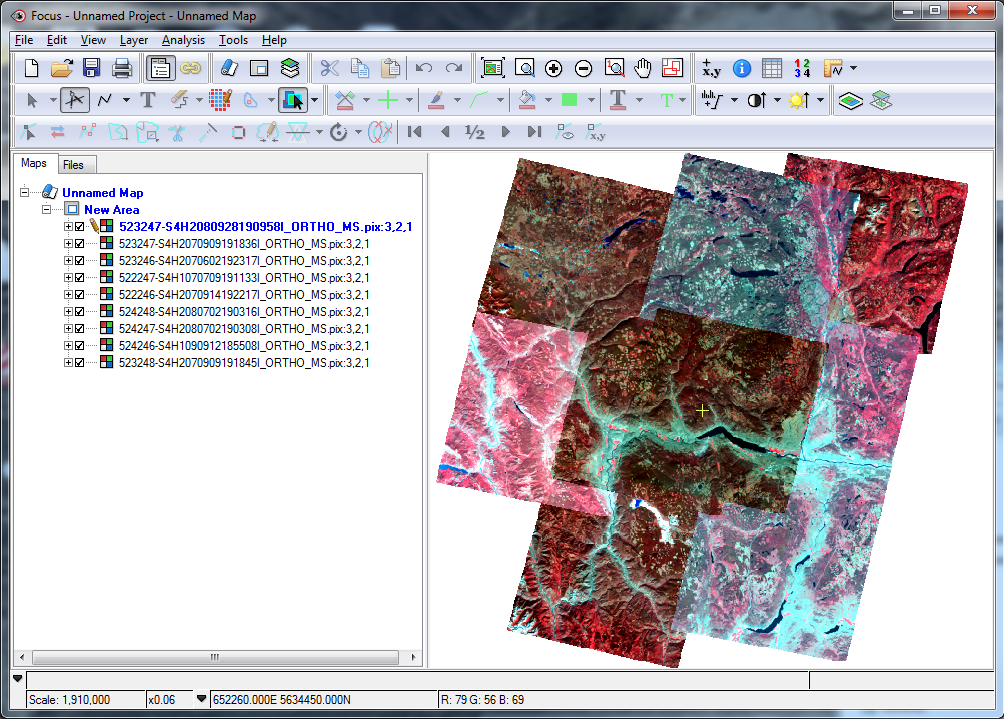Collapse the Unnamed Map tree node
The height and width of the screenshot is (719, 1004).
pyautogui.click(x=24, y=192)
